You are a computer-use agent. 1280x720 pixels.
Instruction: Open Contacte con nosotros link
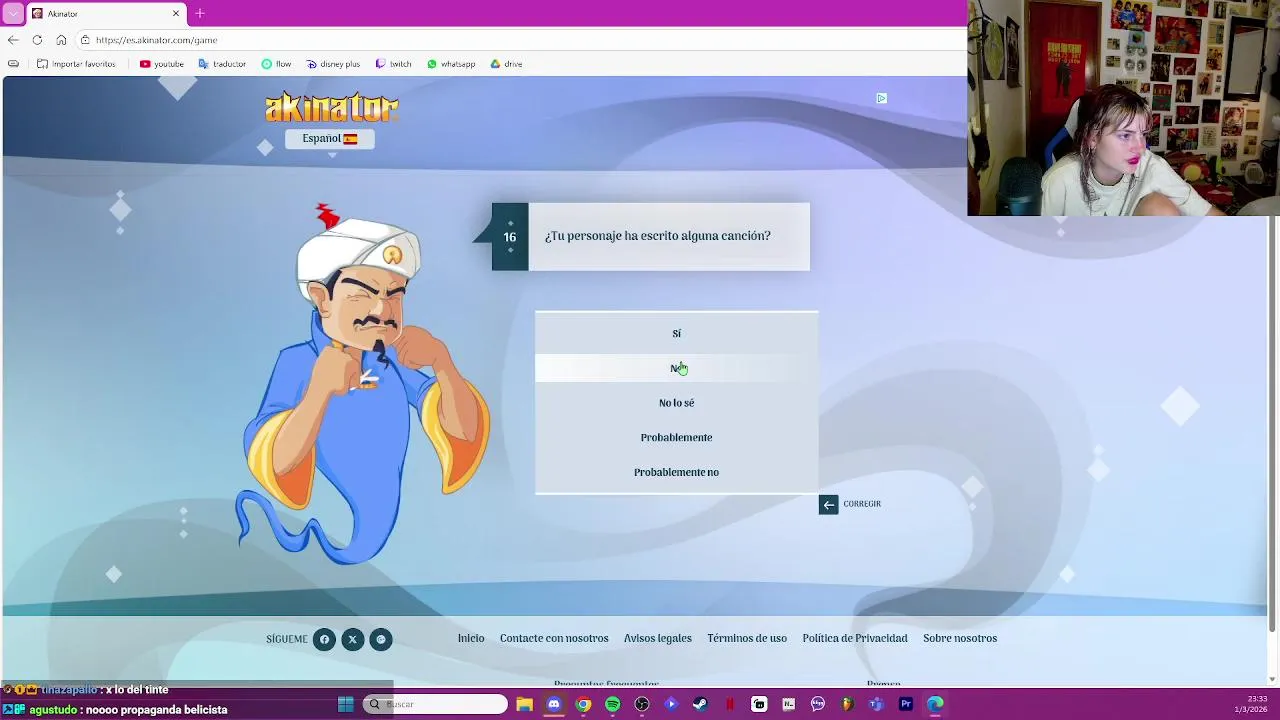tap(554, 638)
